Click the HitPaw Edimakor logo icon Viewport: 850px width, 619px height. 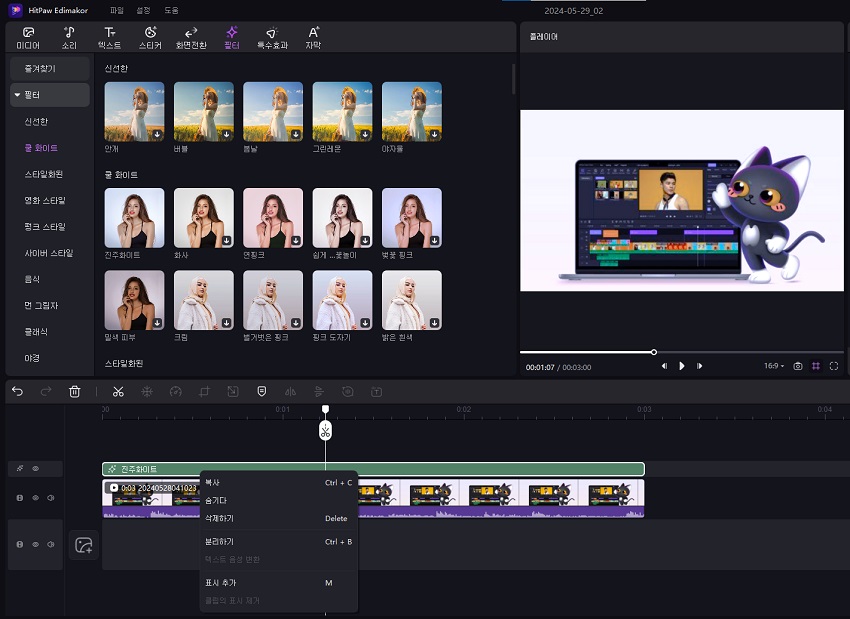16,10
